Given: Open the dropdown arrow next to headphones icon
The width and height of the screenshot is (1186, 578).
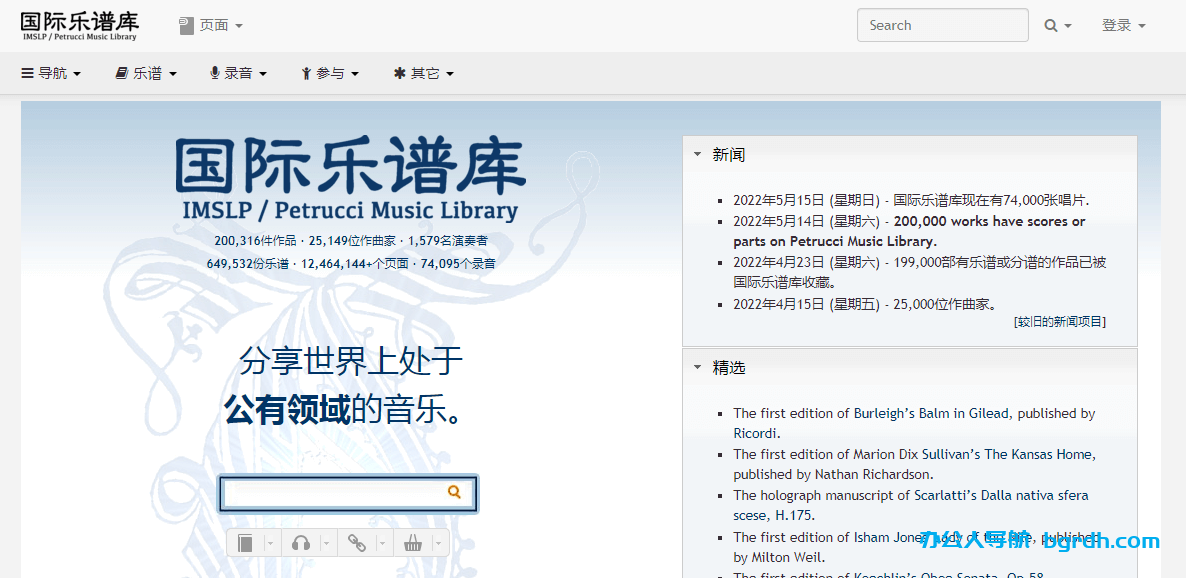Looking at the screenshot, I should pyautogui.click(x=326, y=543).
